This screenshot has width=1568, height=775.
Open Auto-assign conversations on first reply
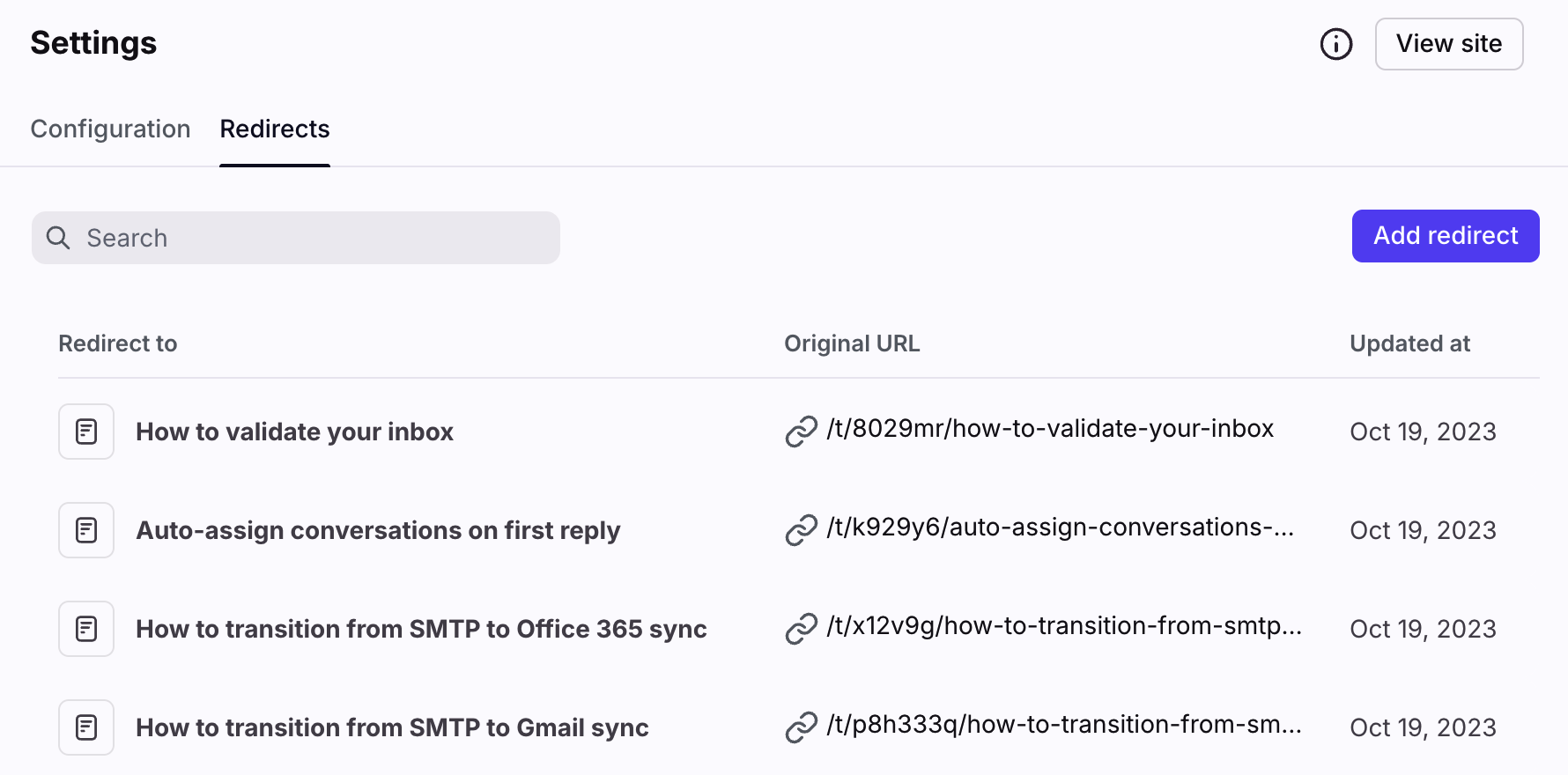[x=378, y=530]
